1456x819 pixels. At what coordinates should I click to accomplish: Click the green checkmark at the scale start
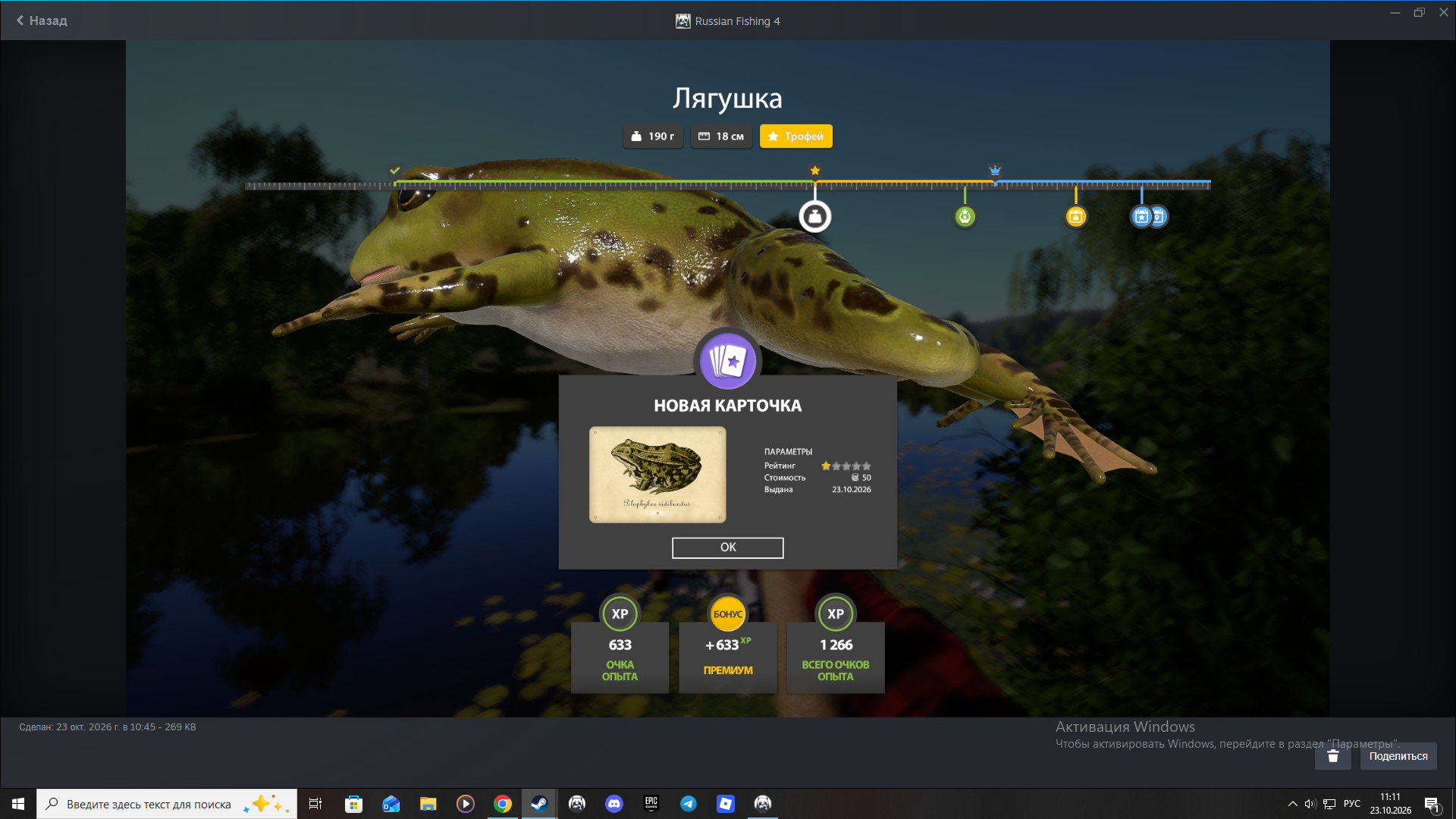click(x=394, y=171)
